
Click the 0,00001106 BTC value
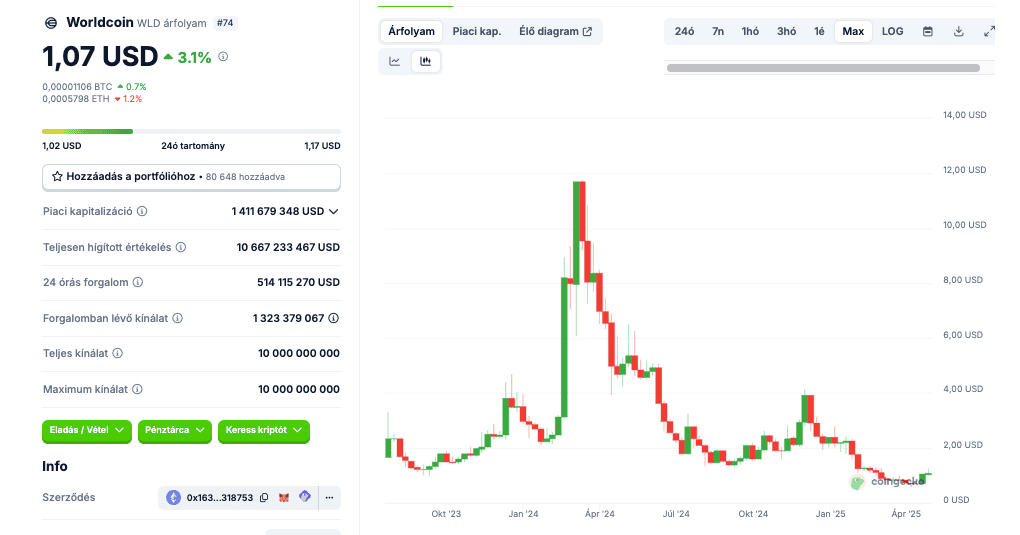[x=77, y=87]
